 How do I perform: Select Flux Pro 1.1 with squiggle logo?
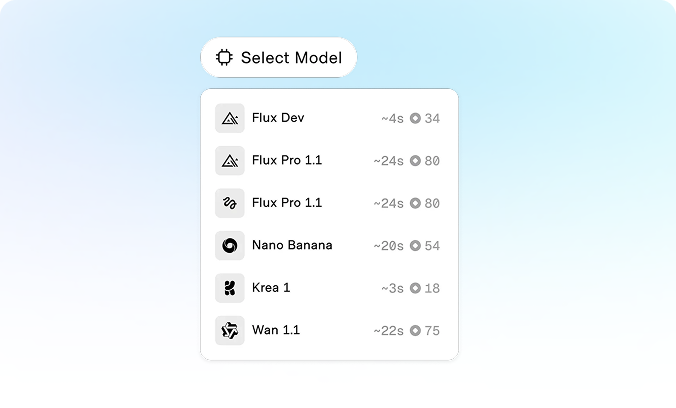point(329,203)
